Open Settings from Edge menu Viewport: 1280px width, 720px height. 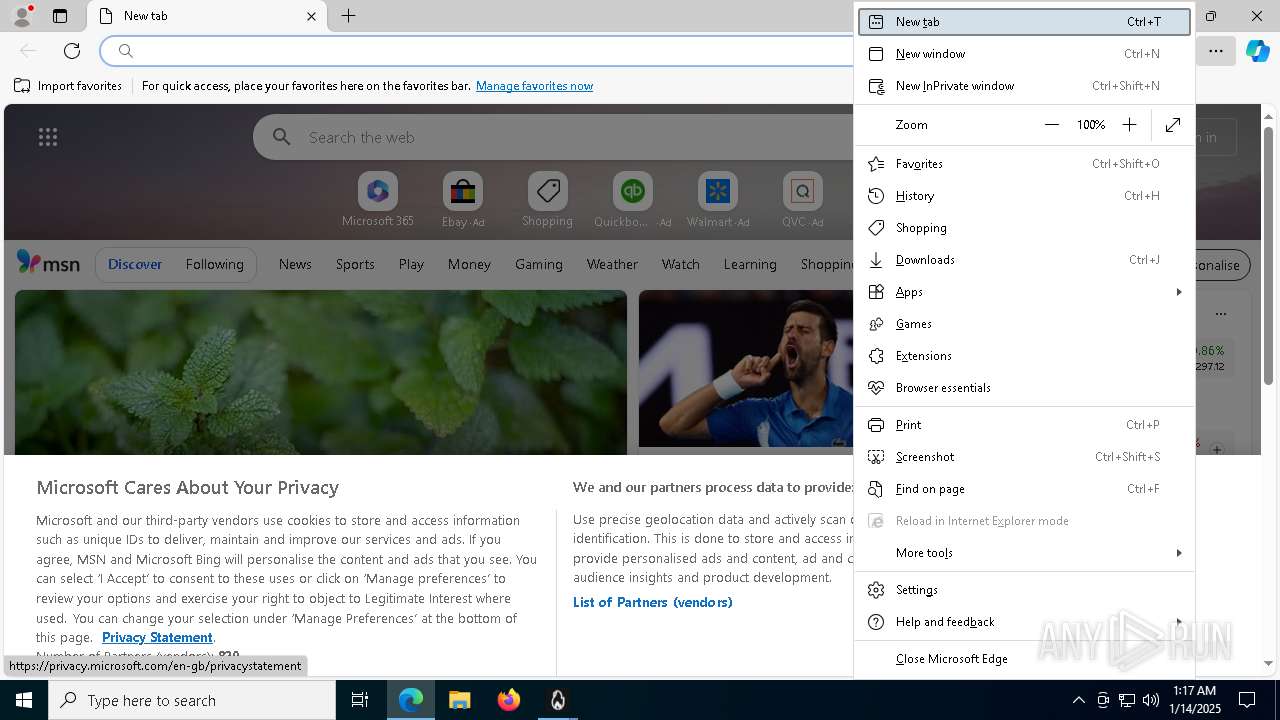(1024, 590)
